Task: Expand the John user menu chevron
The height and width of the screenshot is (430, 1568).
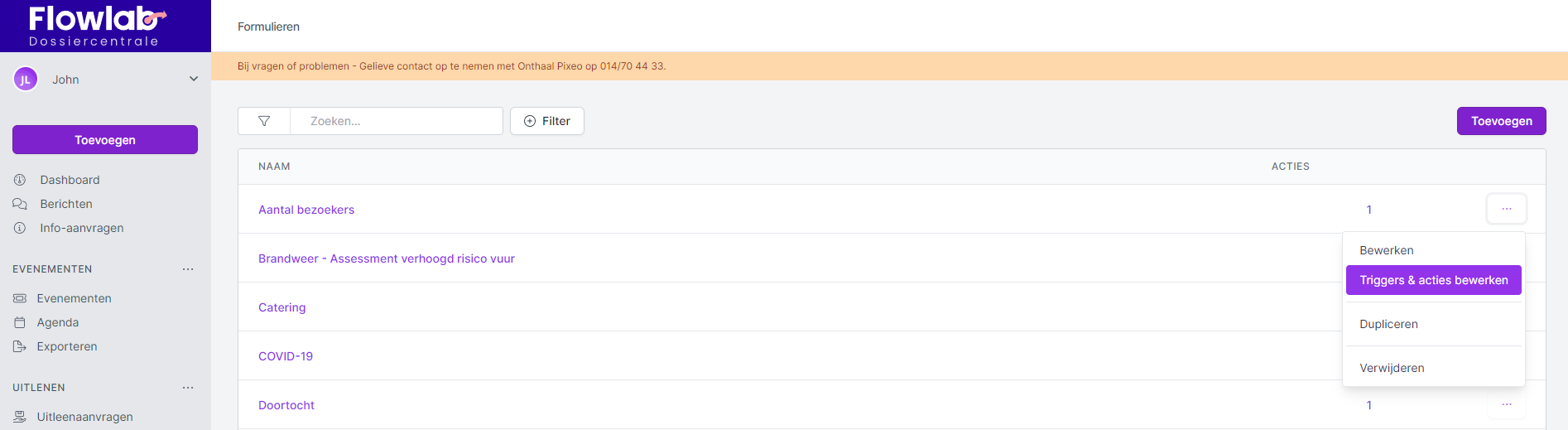Action: tap(194, 80)
